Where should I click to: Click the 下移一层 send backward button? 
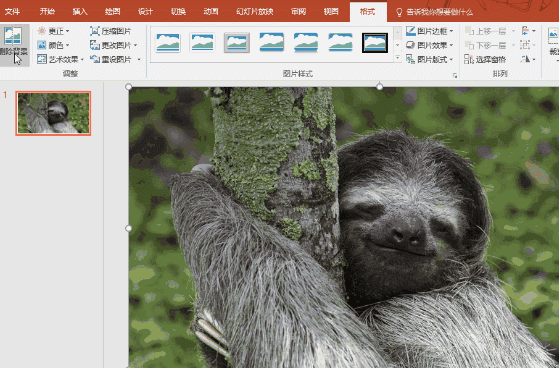[x=486, y=45]
